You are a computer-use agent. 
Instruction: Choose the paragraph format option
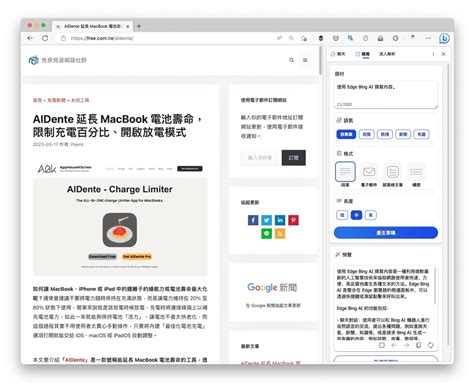click(x=345, y=174)
